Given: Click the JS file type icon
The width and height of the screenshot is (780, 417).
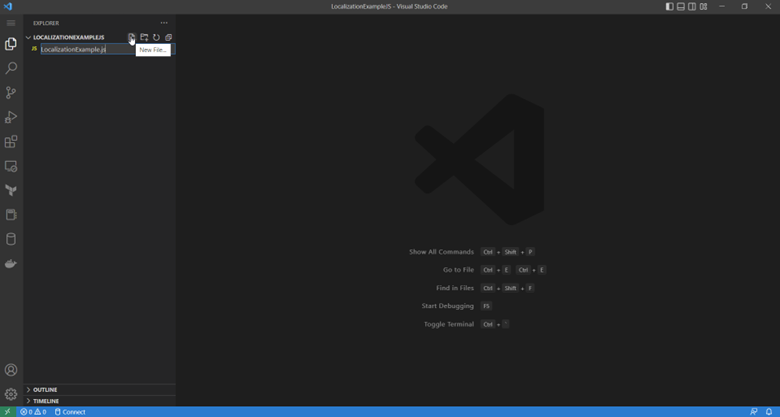Looking at the screenshot, I should (34, 49).
